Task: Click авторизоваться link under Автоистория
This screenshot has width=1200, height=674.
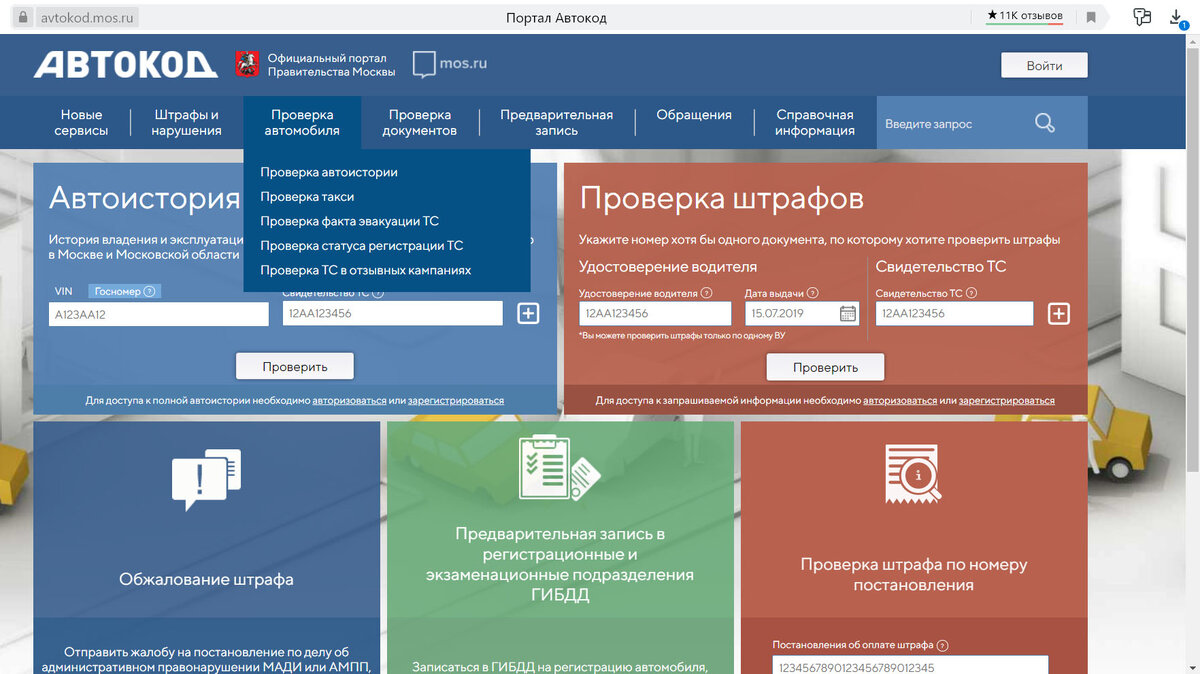Action: click(349, 400)
